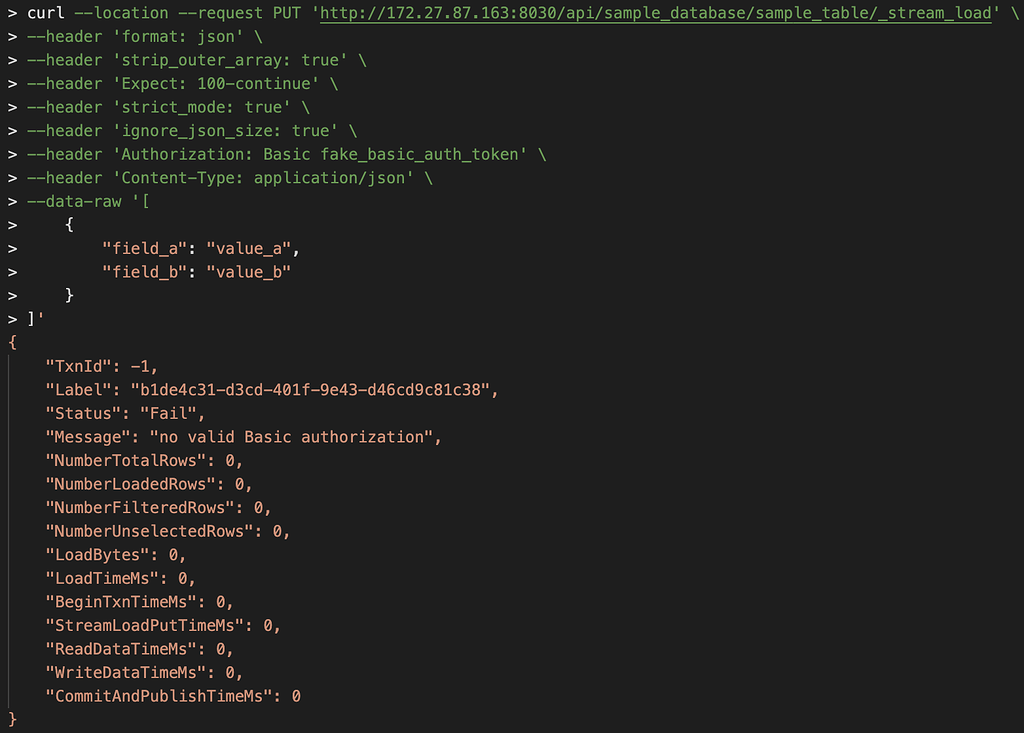Click the strict_mode header value
The image size is (1024, 733).
point(263,107)
